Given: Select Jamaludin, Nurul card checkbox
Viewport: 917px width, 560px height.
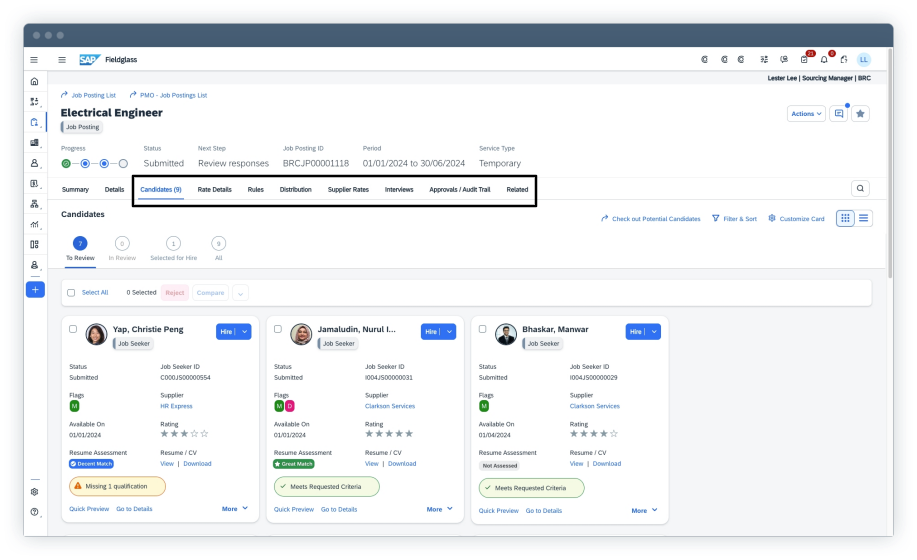Looking at the screenshot, I should tap(278, 329).
